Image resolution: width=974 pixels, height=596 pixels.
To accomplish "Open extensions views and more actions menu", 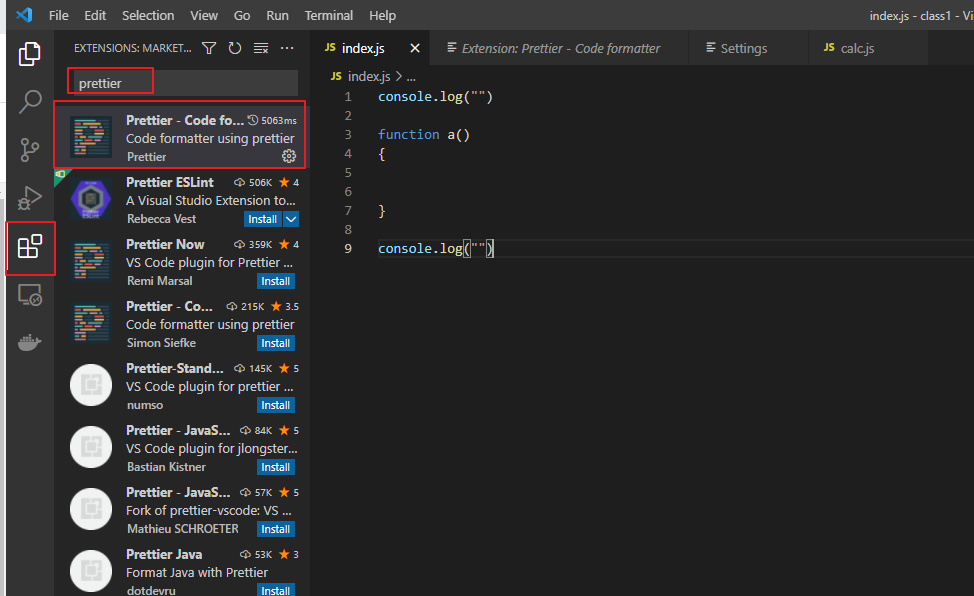I will tap(287, 48).
